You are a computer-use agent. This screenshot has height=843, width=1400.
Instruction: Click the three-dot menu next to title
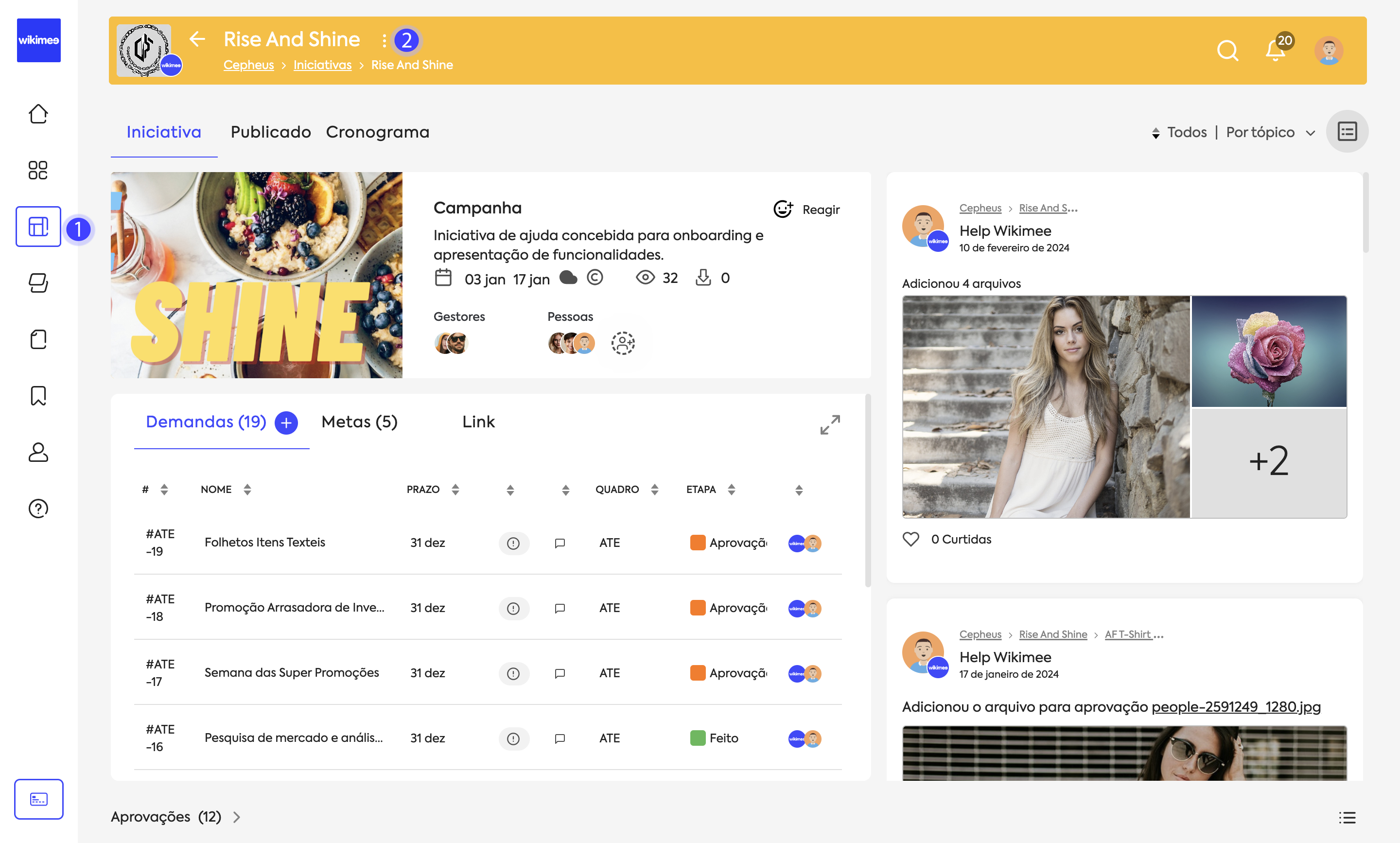click(385, 40)
